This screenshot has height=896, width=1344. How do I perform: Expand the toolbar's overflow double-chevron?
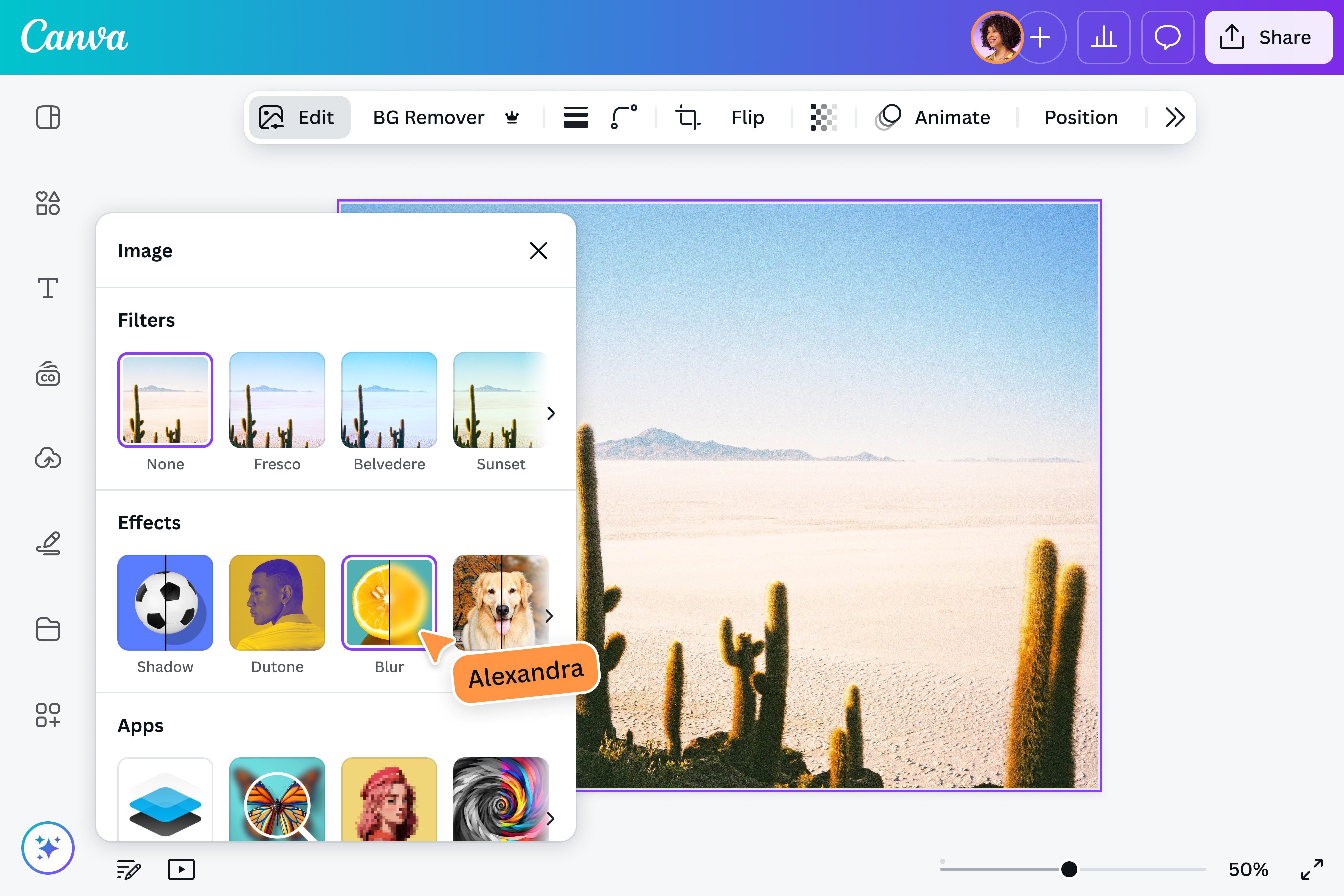point(1175,118)
